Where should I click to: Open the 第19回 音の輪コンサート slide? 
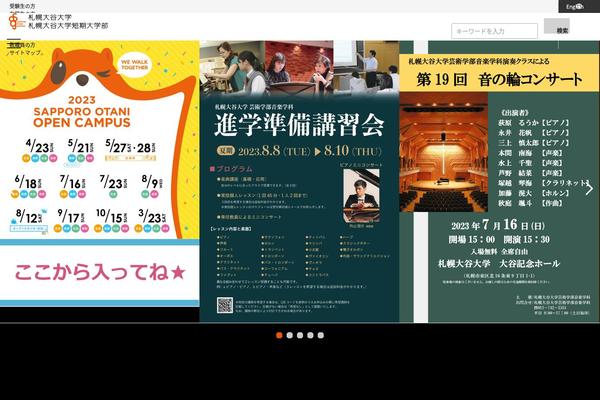point(499,181)
